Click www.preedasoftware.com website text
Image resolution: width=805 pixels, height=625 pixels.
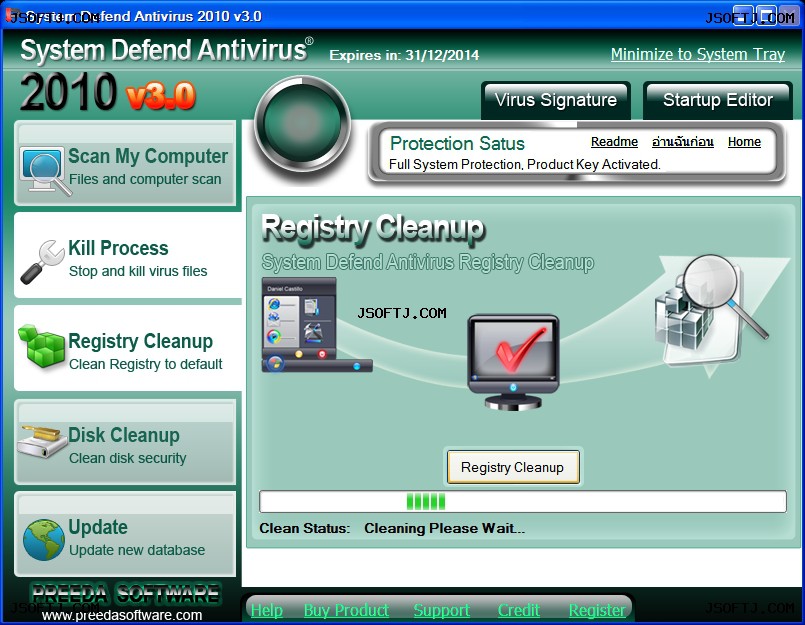122,615
